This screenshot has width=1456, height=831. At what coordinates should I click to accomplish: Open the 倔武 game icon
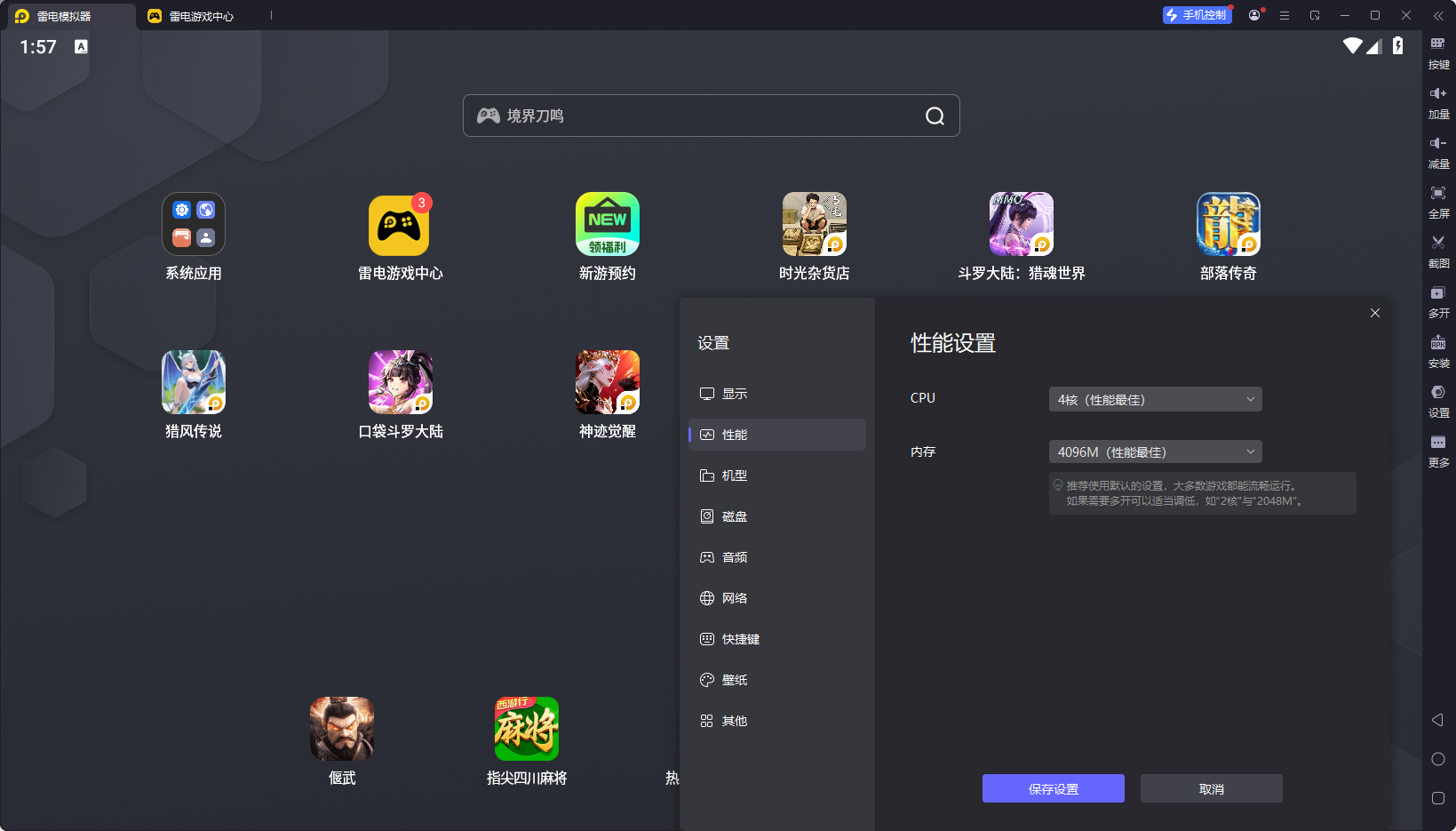tap(342, 729)
